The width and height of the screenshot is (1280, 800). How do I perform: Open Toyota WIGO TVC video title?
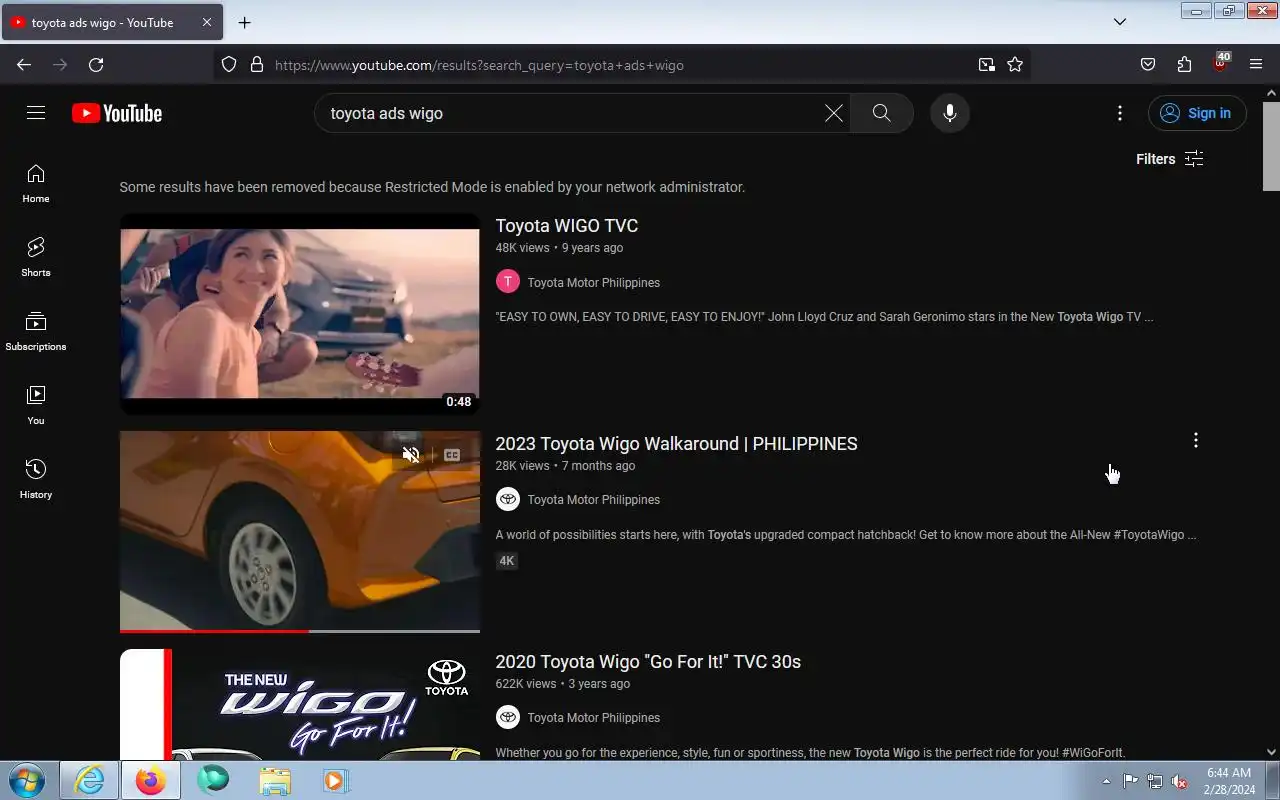(x=567, y=226)
